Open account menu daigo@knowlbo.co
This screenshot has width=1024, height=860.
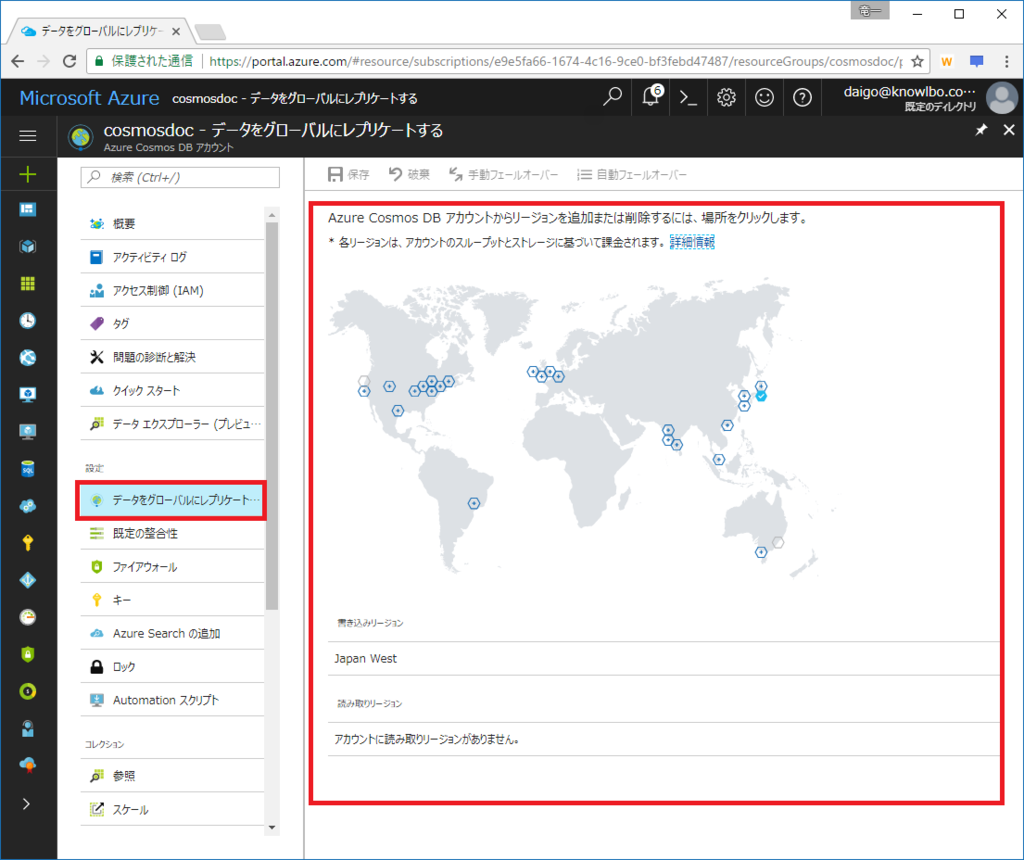tap(910, 97)
